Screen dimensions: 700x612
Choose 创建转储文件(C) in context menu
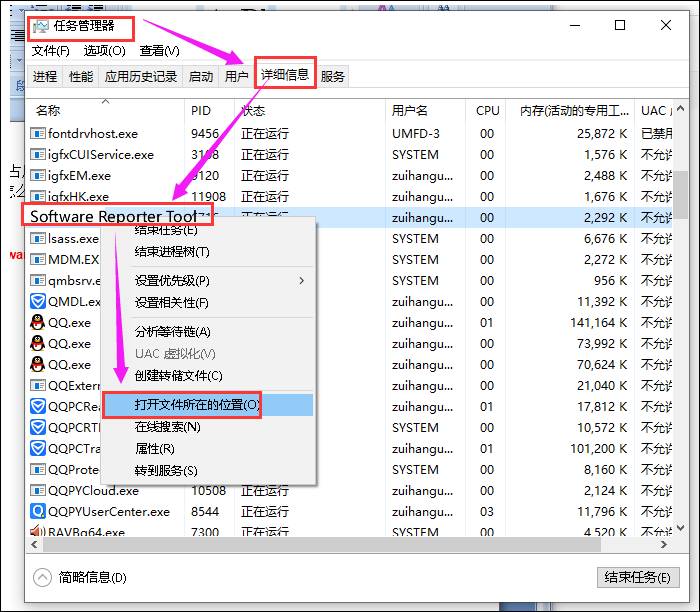(178, 375)
